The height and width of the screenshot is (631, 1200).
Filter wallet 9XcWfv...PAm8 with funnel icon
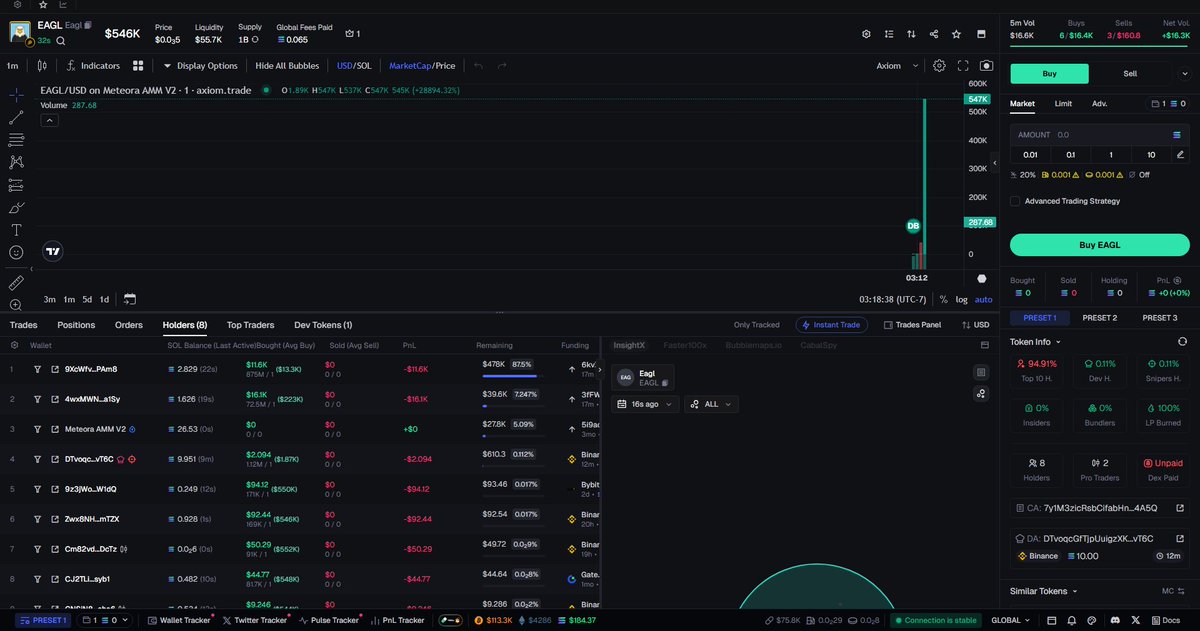click(x=37, y=369)
